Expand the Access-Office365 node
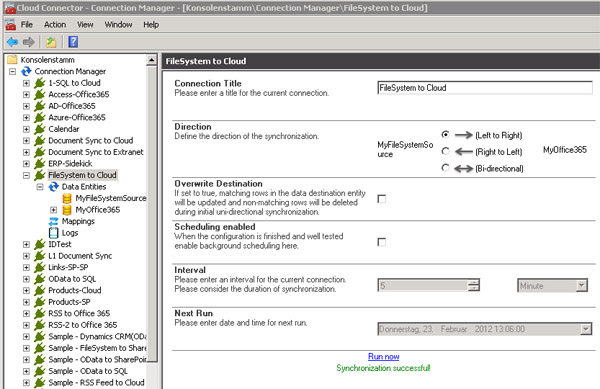 click(x=26, y=94)
